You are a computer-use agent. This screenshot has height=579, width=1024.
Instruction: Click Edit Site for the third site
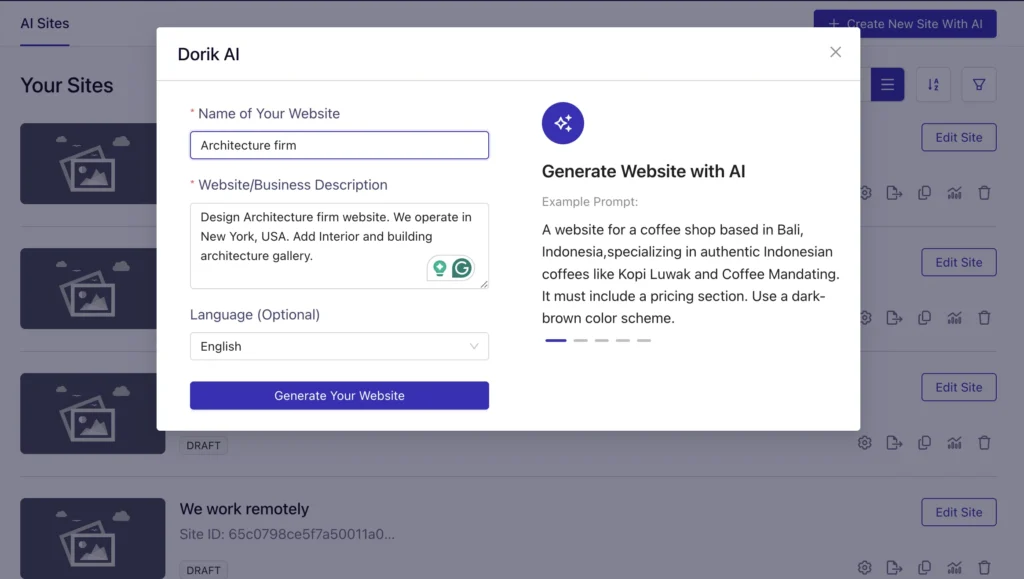pos(959,387)
